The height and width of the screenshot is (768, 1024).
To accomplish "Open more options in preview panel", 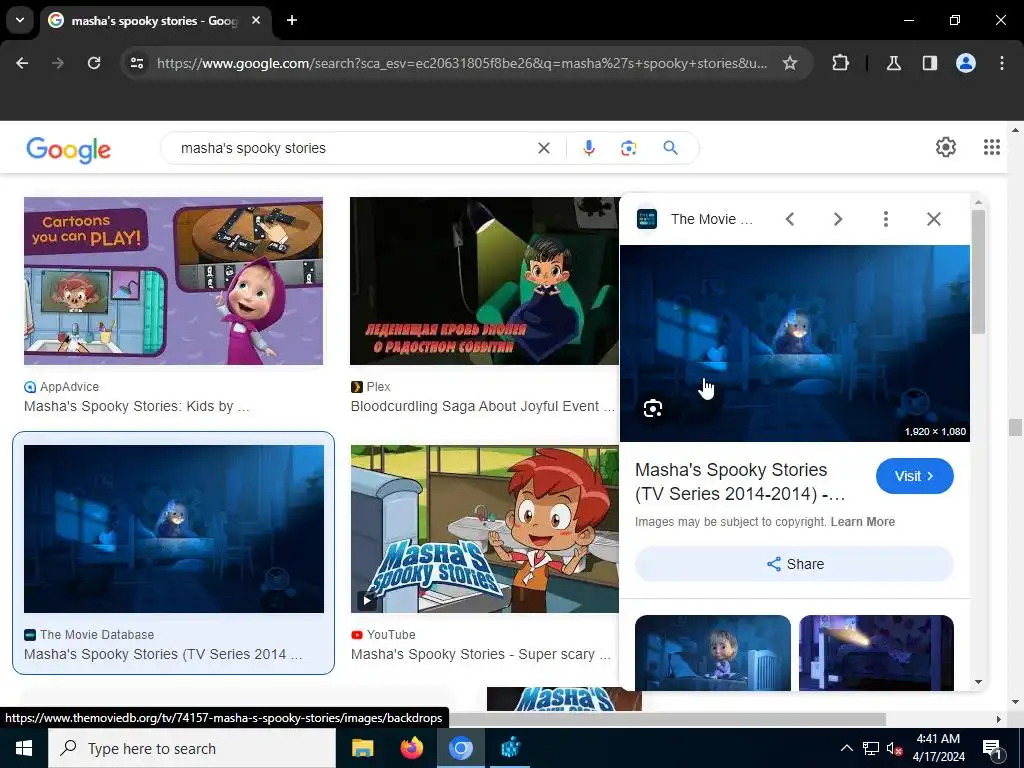I will point(886,219).
